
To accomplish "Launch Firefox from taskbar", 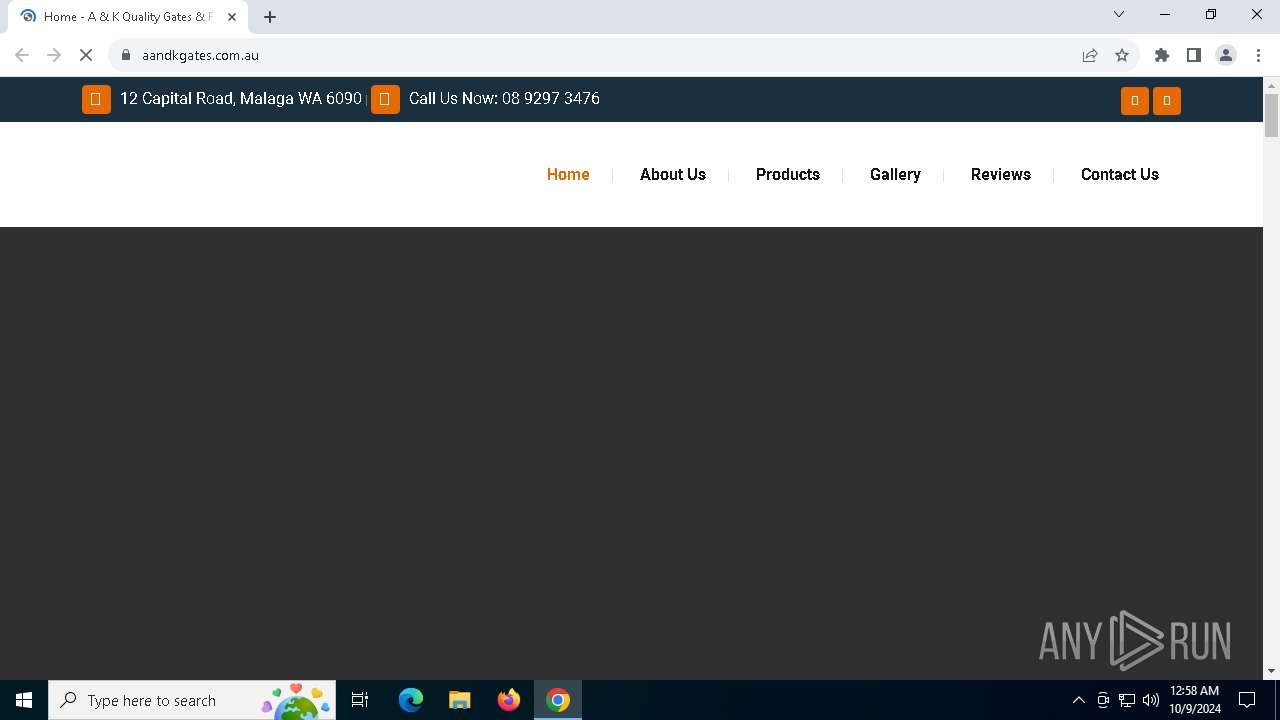I will pos(509,700).
